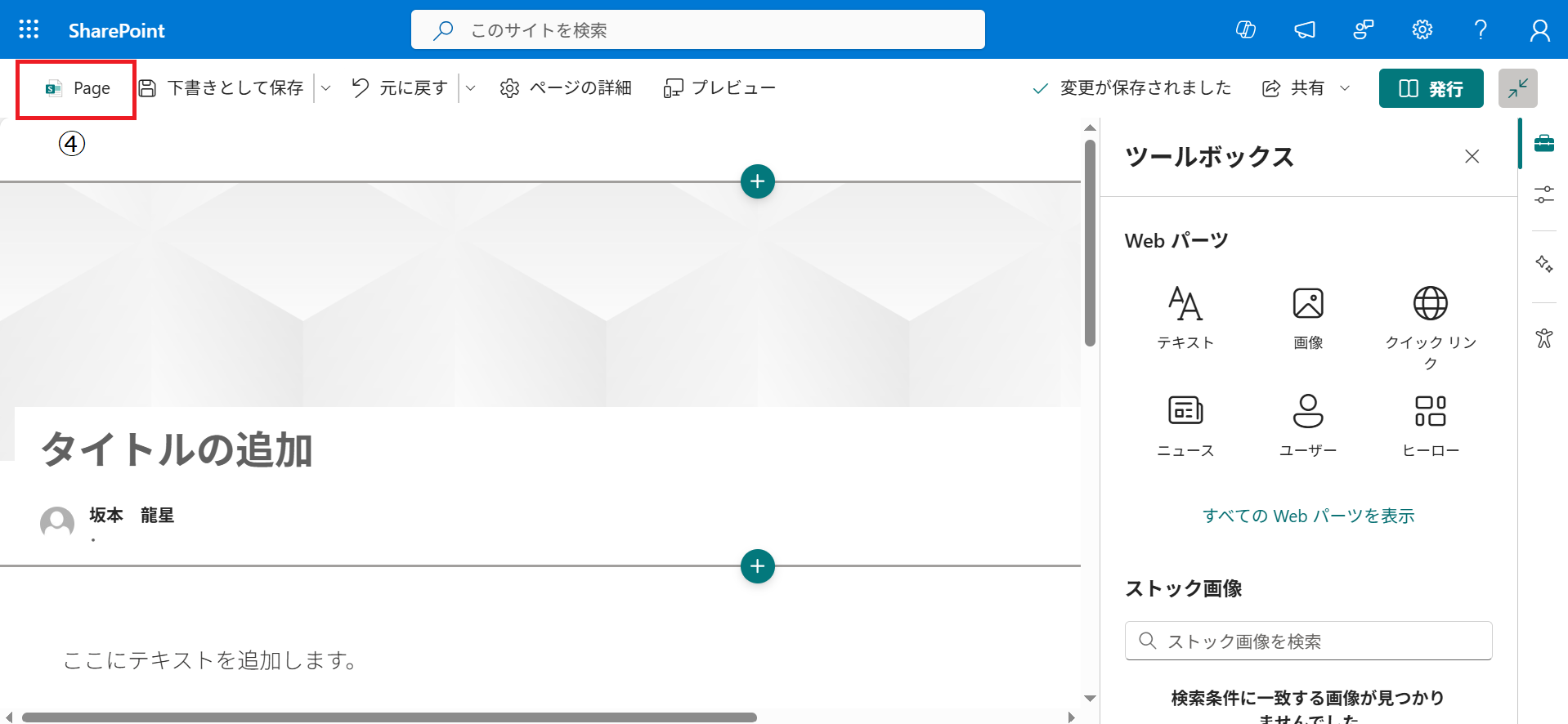This screenshot has width=1568, height=724.
Task: Open the accessibility checker icon
Action: (1543, 338)
